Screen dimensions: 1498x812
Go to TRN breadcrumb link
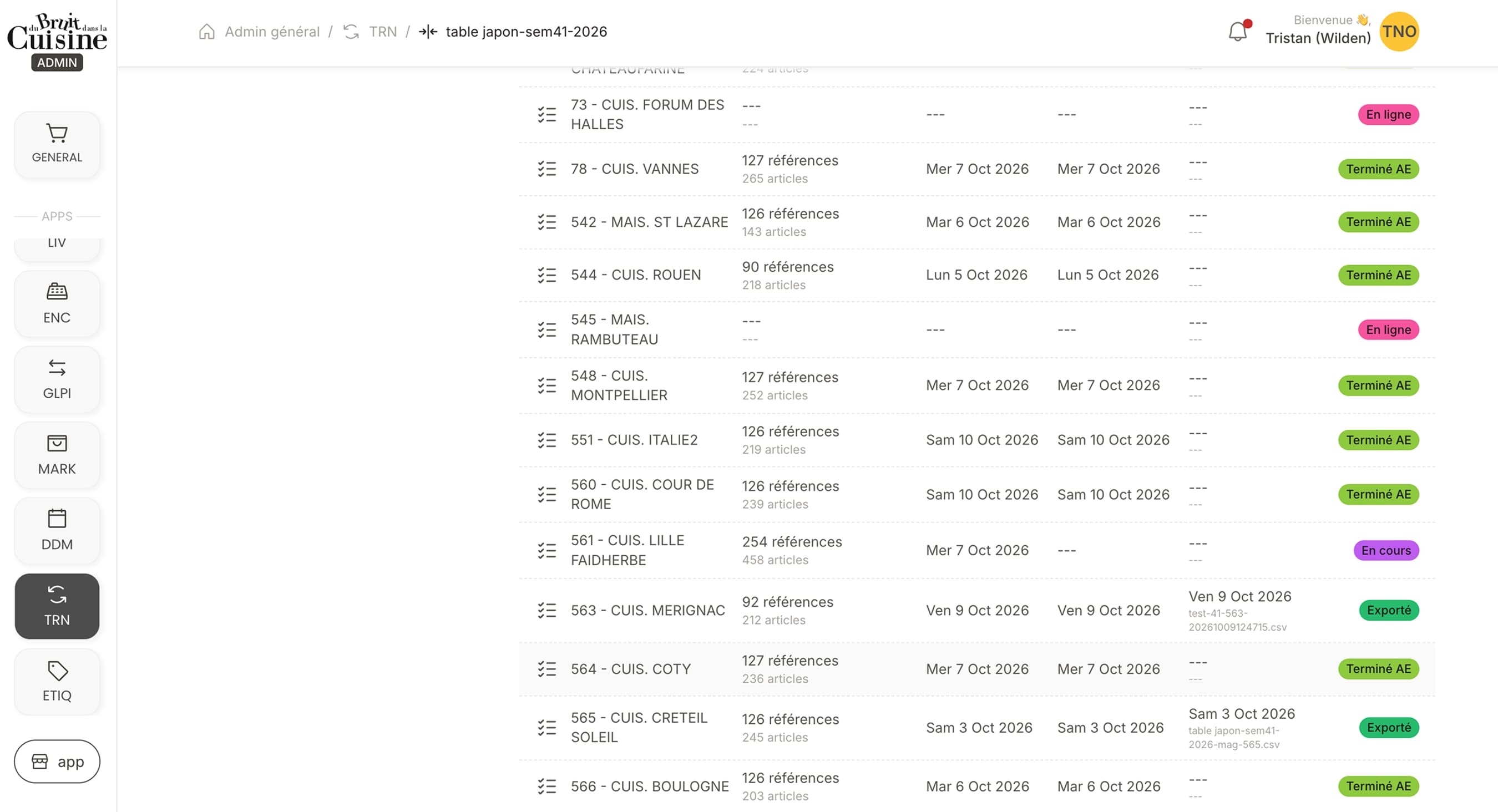pyautogui.click(x=383, y=32)
